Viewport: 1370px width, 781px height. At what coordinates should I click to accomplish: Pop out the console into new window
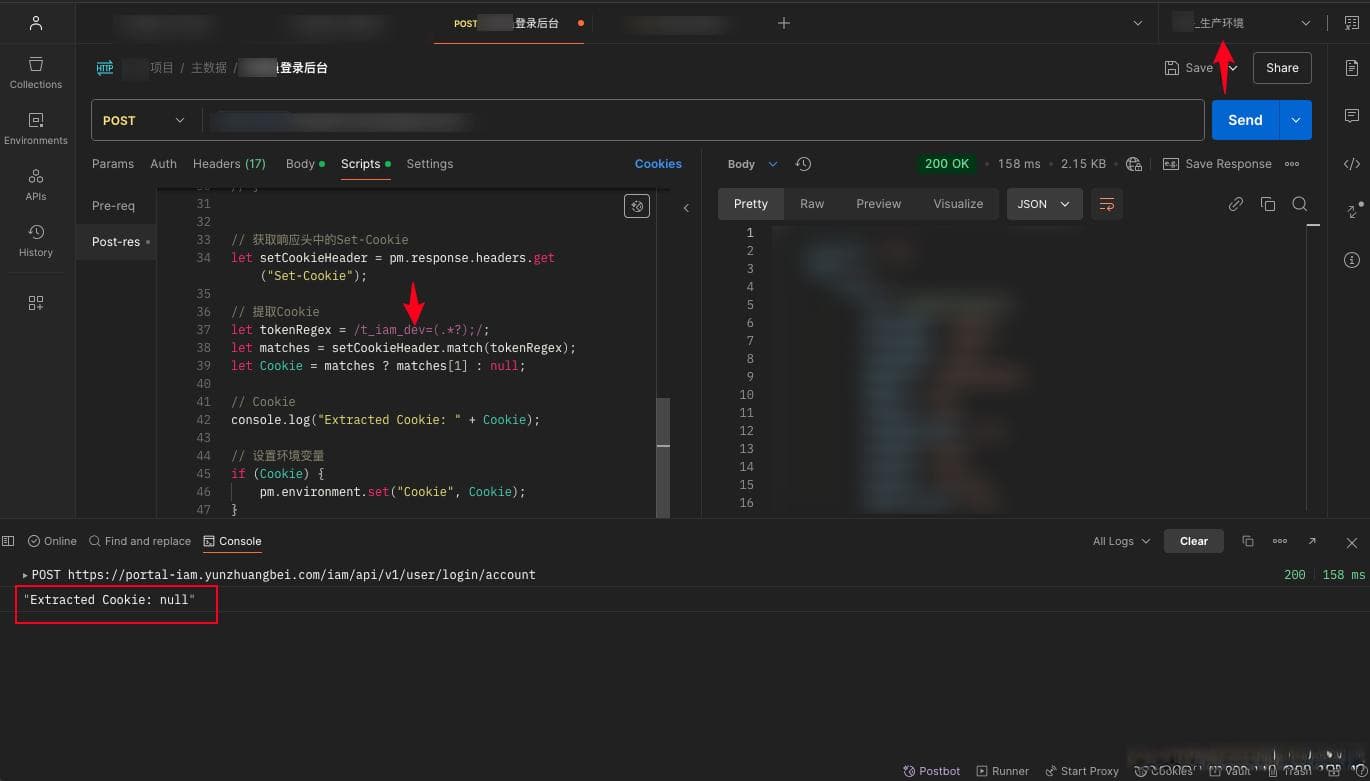point(1312,541)
